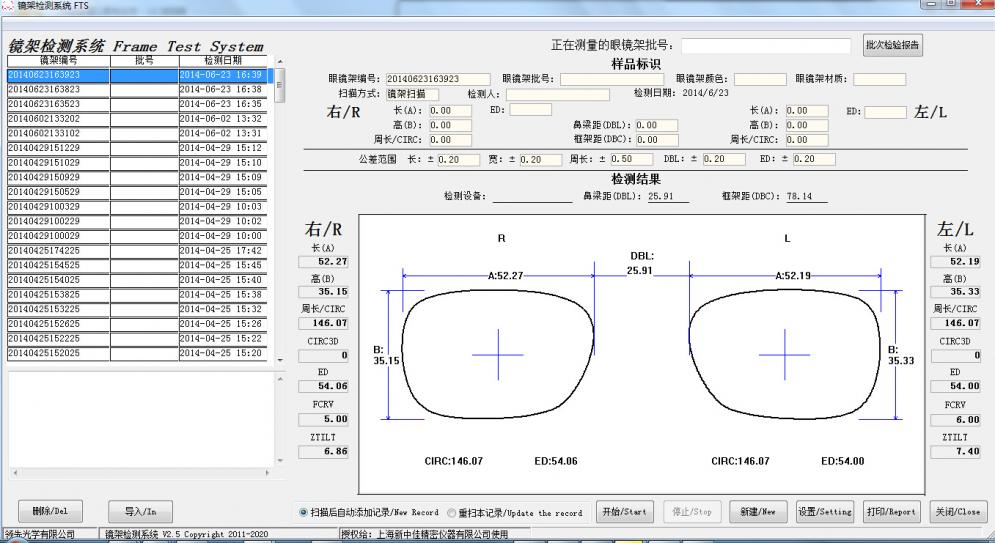The height and width of the screenshot is (543, 995).
Task: Click the left ED nominal field
Action: (x=885, y=112)
